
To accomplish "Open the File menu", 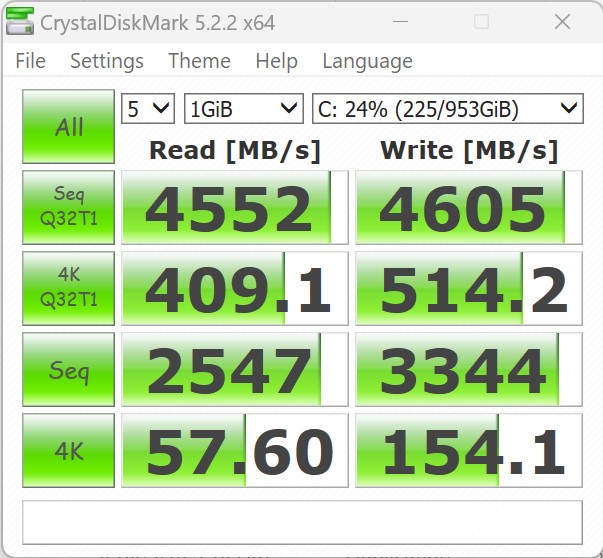I will (30, 61).
